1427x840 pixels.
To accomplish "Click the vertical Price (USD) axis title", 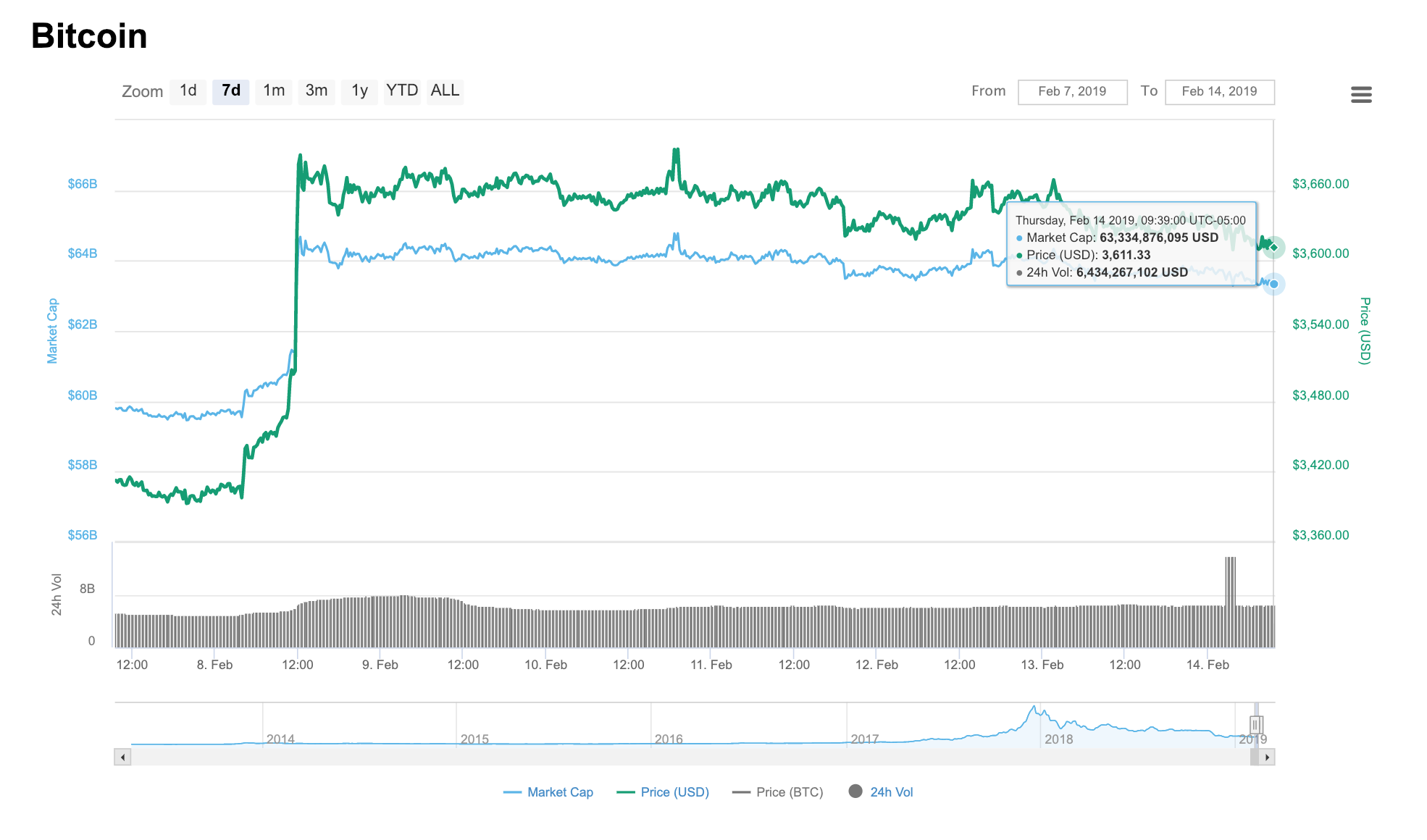I will [1365, 331].
